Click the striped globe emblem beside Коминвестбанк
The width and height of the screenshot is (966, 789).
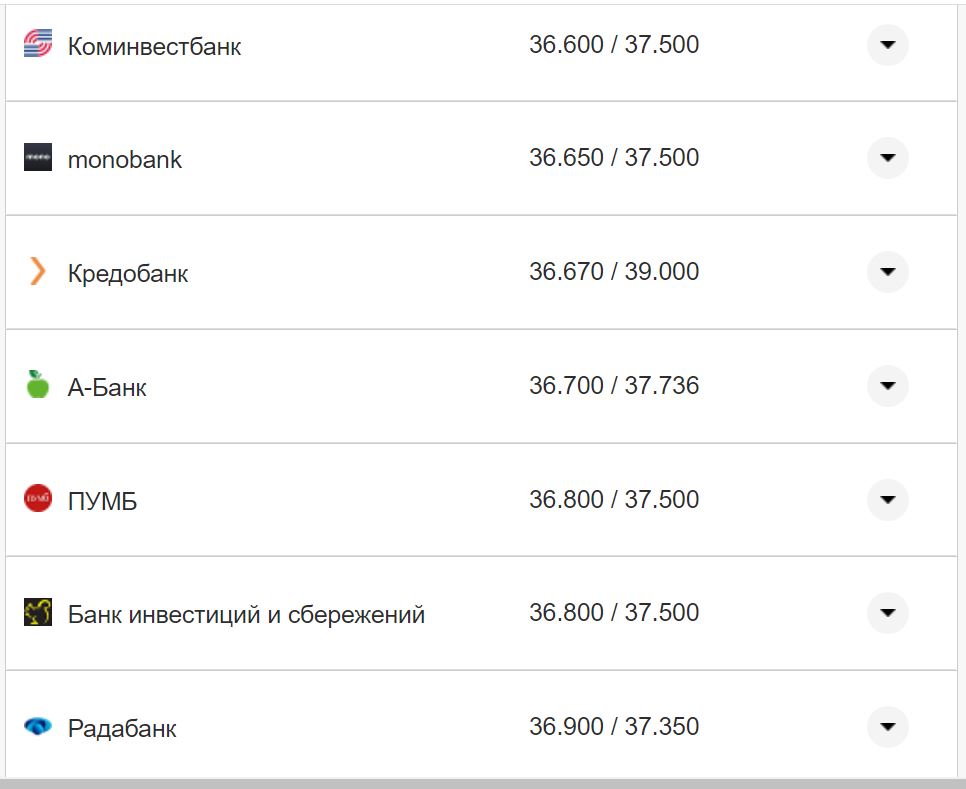[37, 44]
